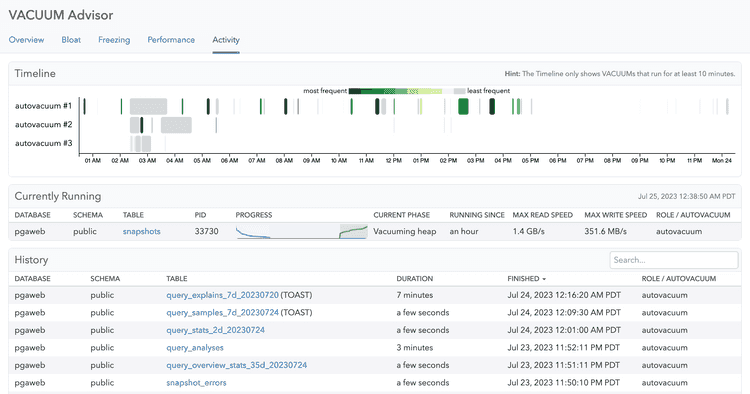Screen dimensions: 750x394
Task: Click the History search field
Action: [673, 260]
